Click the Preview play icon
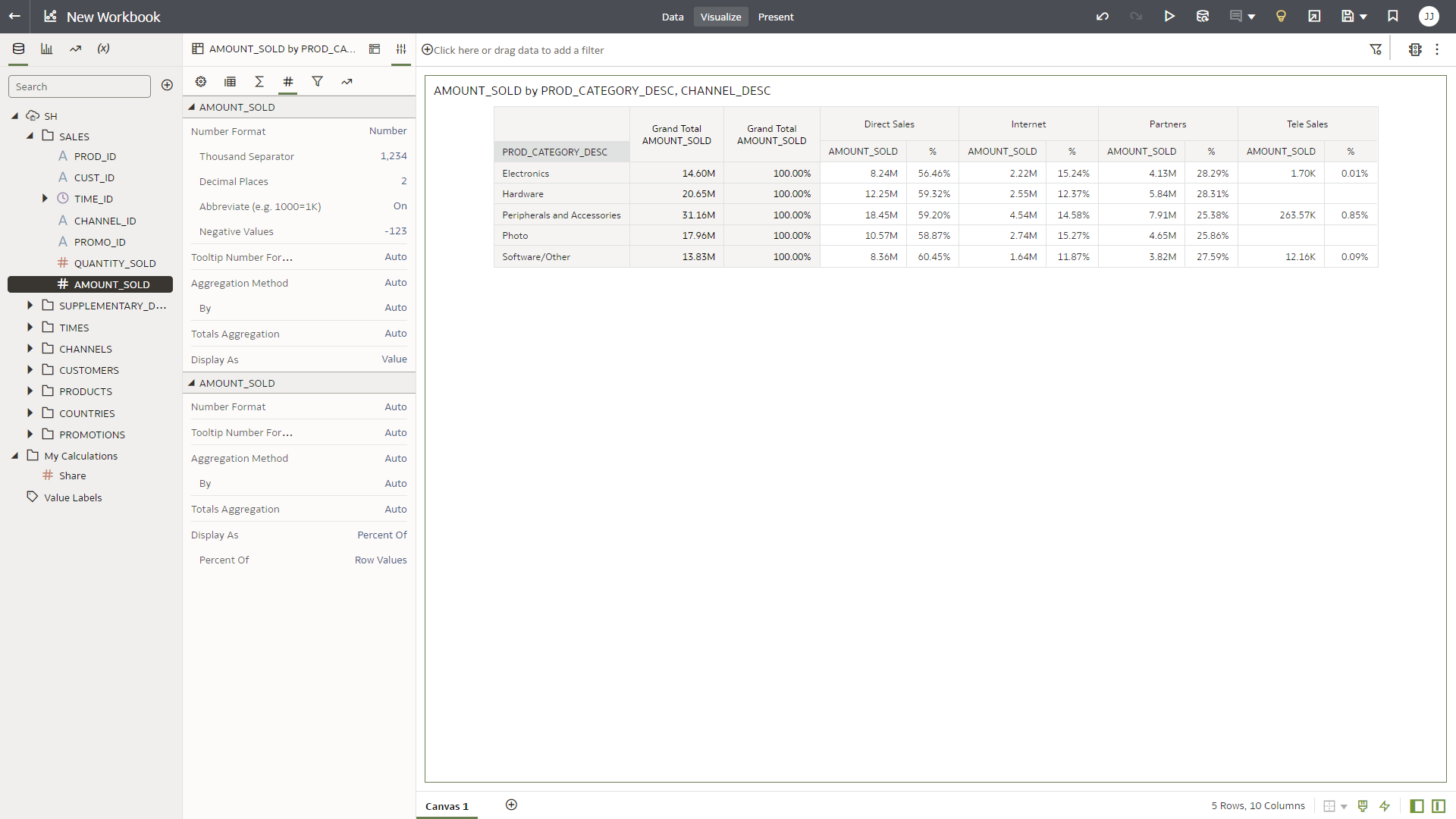1456x819 pixels. 1169,17
